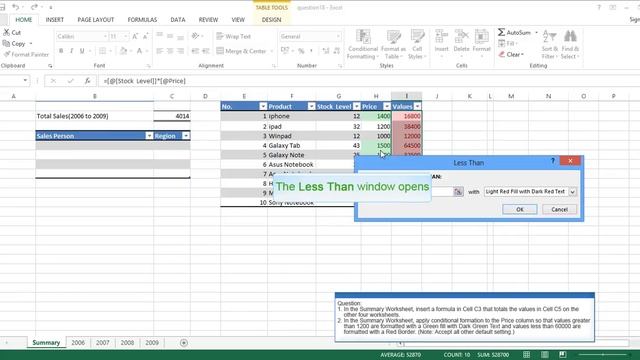This screenshot has height=360, width=640.
Task: Select the 'Galaxy Tab' product cell
Action: click(291, 145)
